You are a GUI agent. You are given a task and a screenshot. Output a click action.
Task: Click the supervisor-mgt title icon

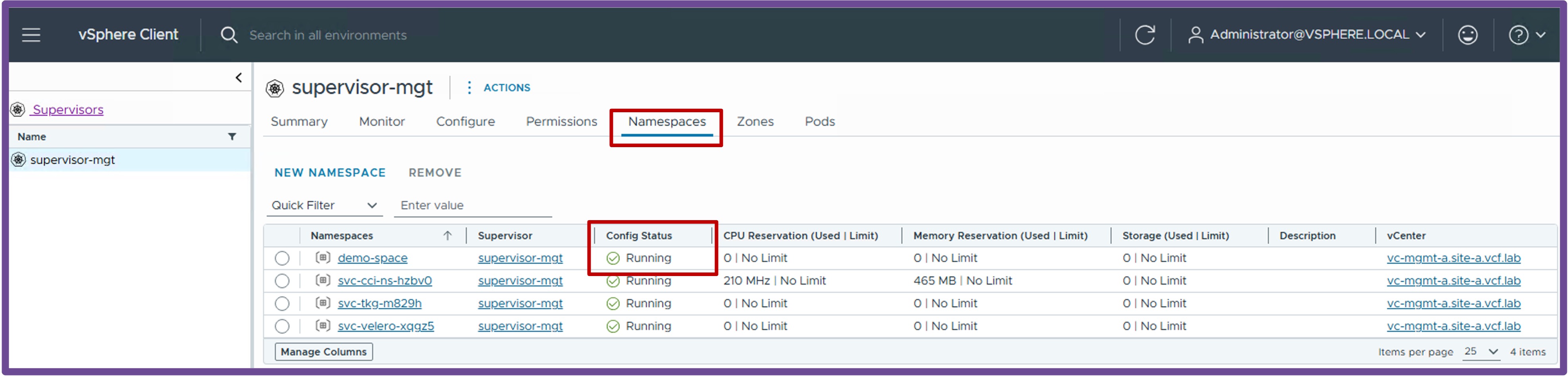pos(275,88)
